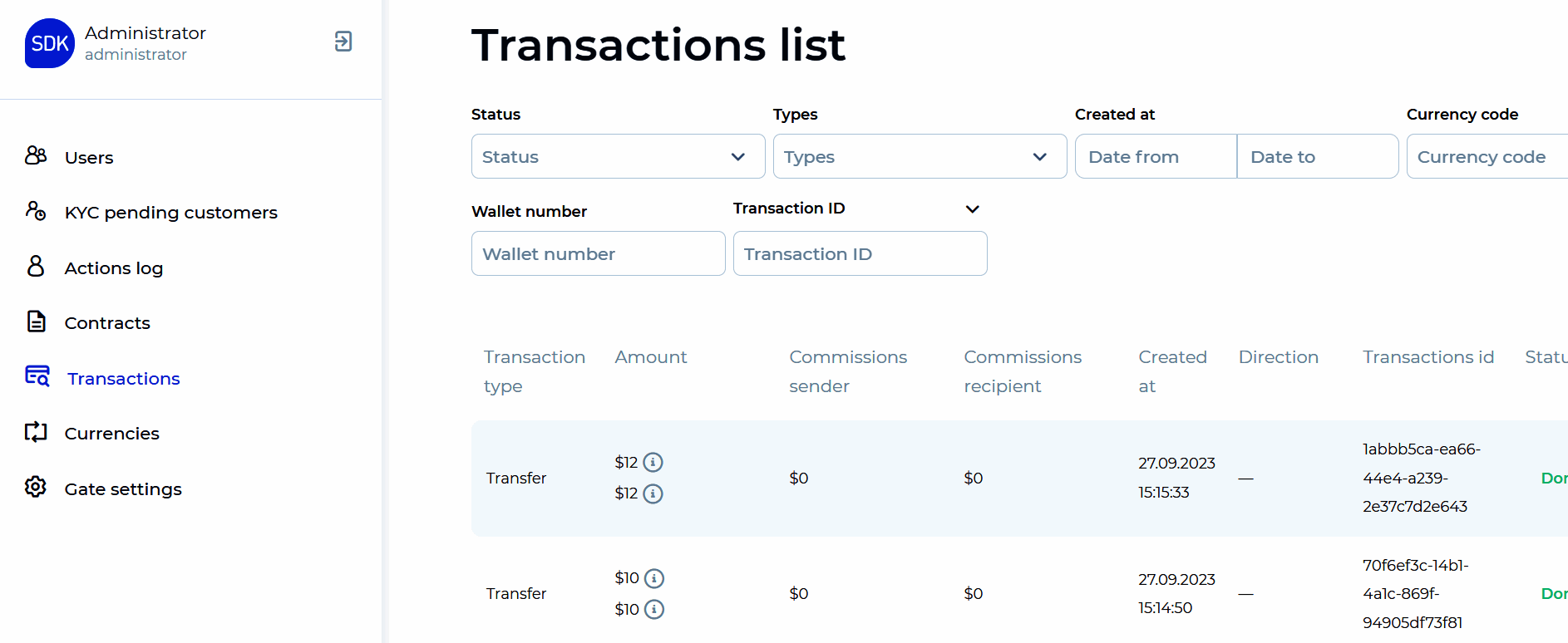Focus the Wallet number input field
1568x643 pixels.
[x=598, y=253]
